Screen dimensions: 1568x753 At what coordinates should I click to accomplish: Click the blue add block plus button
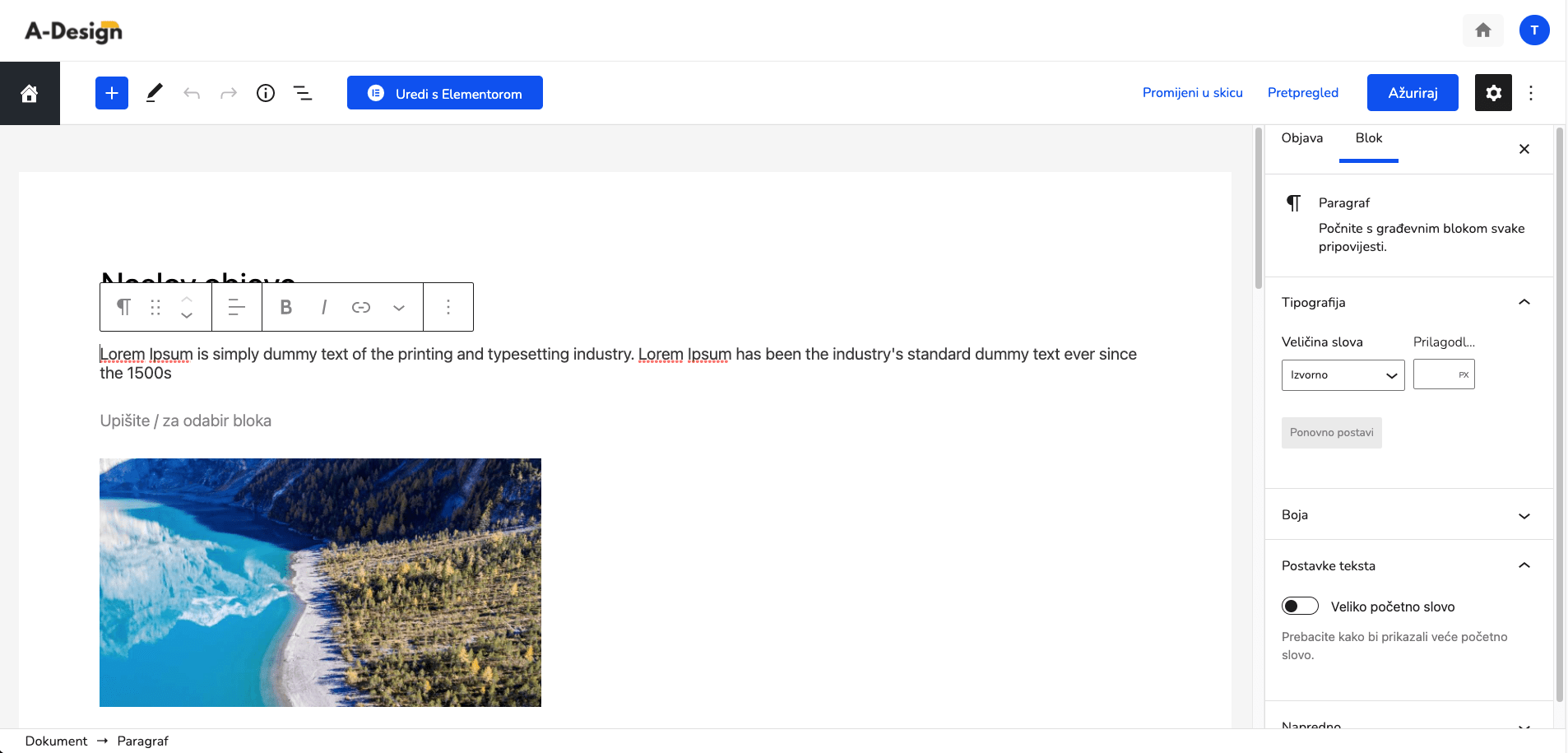[112, 93]
